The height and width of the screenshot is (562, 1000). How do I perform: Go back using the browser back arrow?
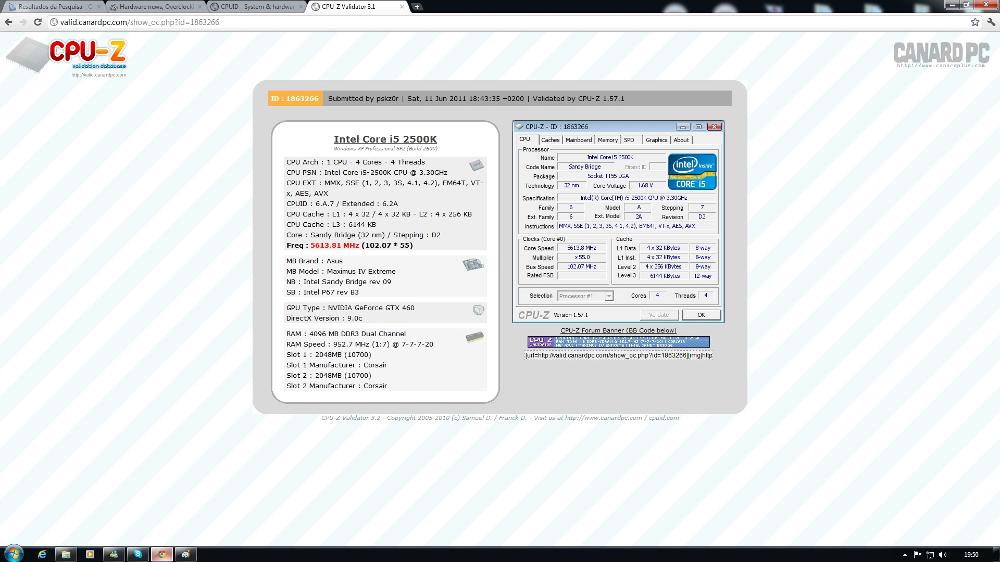click(8, 22)
